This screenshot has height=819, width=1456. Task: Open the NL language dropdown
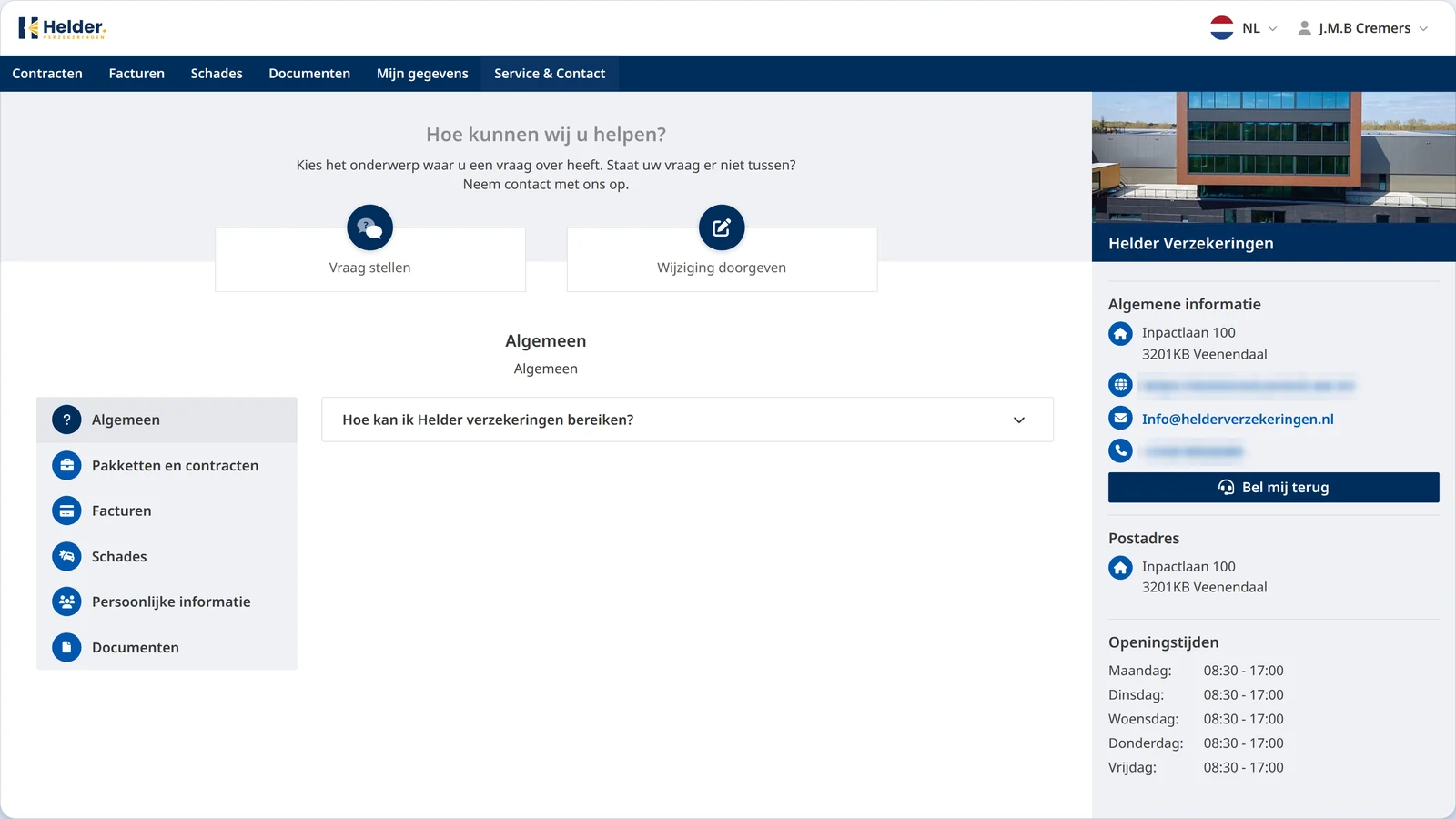1244,28
